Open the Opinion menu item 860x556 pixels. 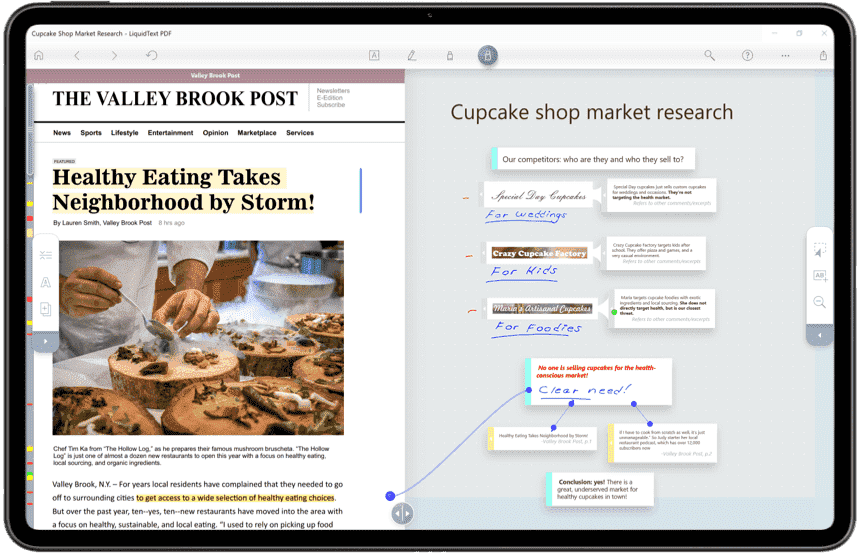click(216, 133)
